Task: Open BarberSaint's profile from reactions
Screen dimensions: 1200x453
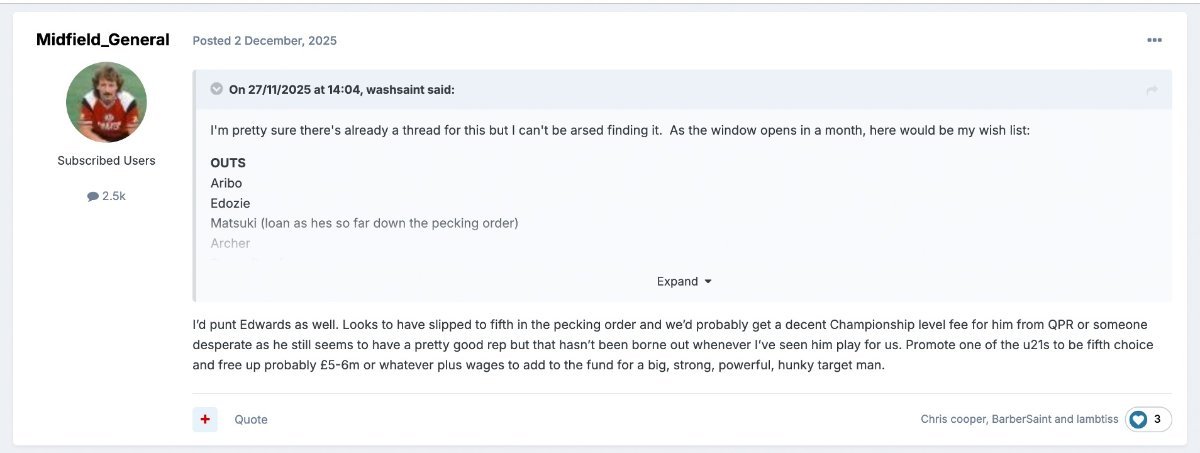Action: pyautogui.click(x=1024, y=419)
